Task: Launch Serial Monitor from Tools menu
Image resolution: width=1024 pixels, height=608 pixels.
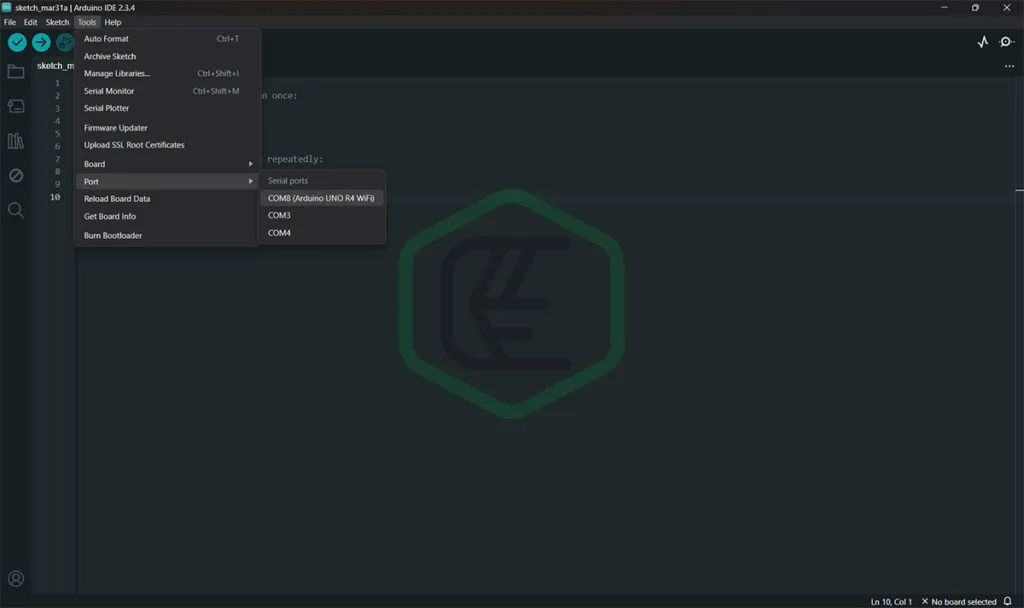Action: [167, 91]
